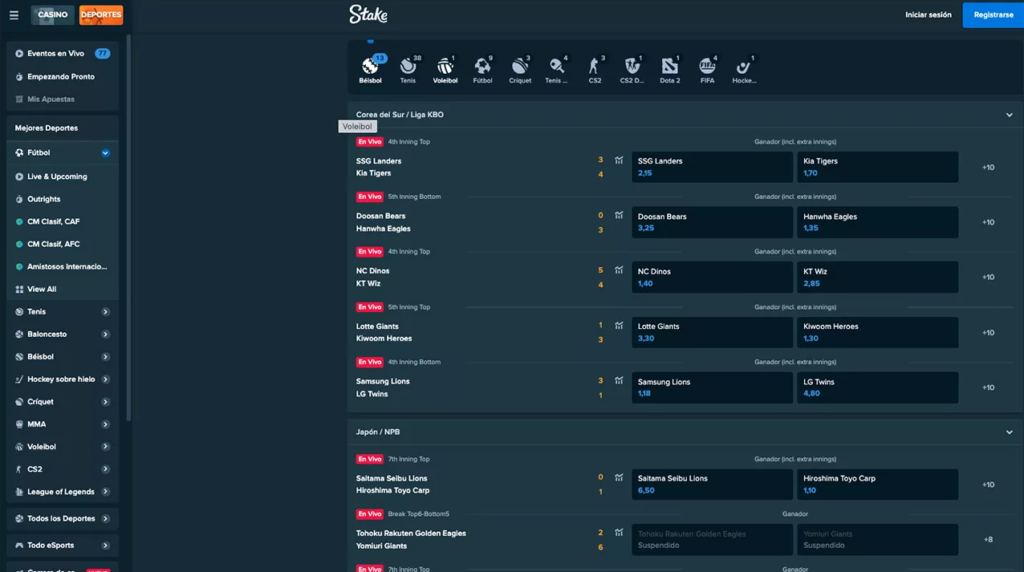
Task: Open Todo eSports entry
Action: (63, 545)
